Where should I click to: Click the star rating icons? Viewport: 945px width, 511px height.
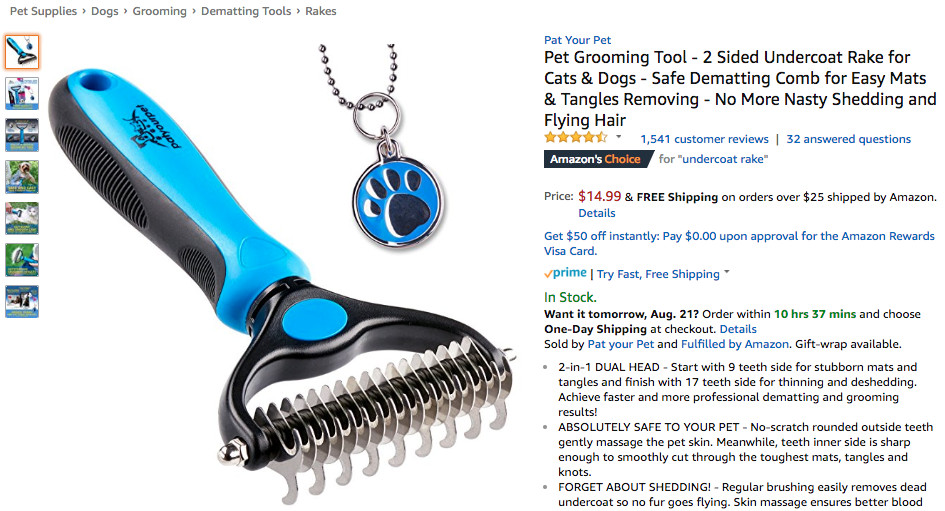[576, 138]
